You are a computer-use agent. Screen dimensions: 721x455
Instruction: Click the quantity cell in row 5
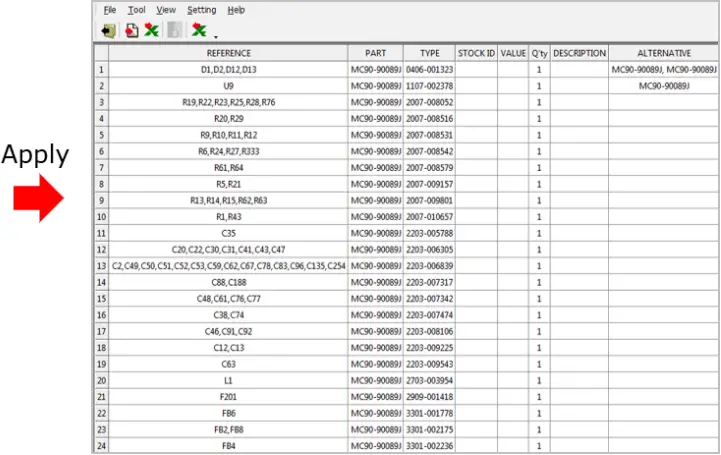tap(539, 135)
